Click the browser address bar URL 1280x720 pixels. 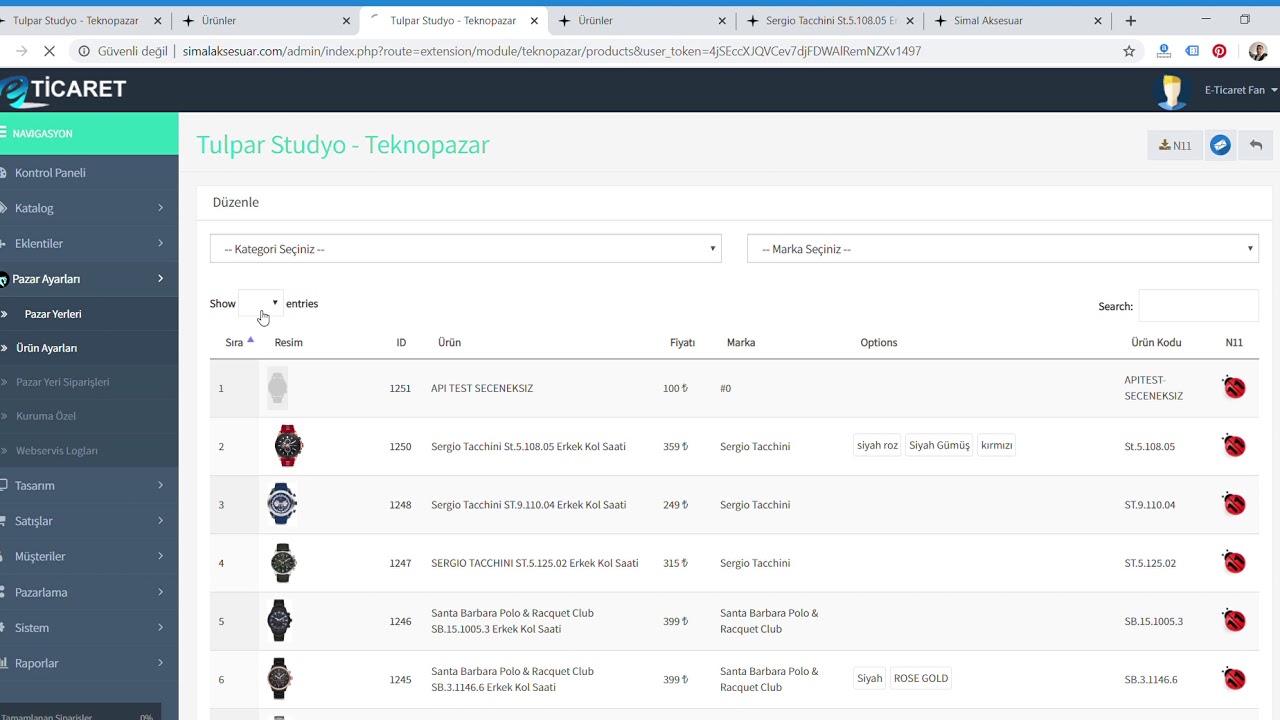click(551, 51)
